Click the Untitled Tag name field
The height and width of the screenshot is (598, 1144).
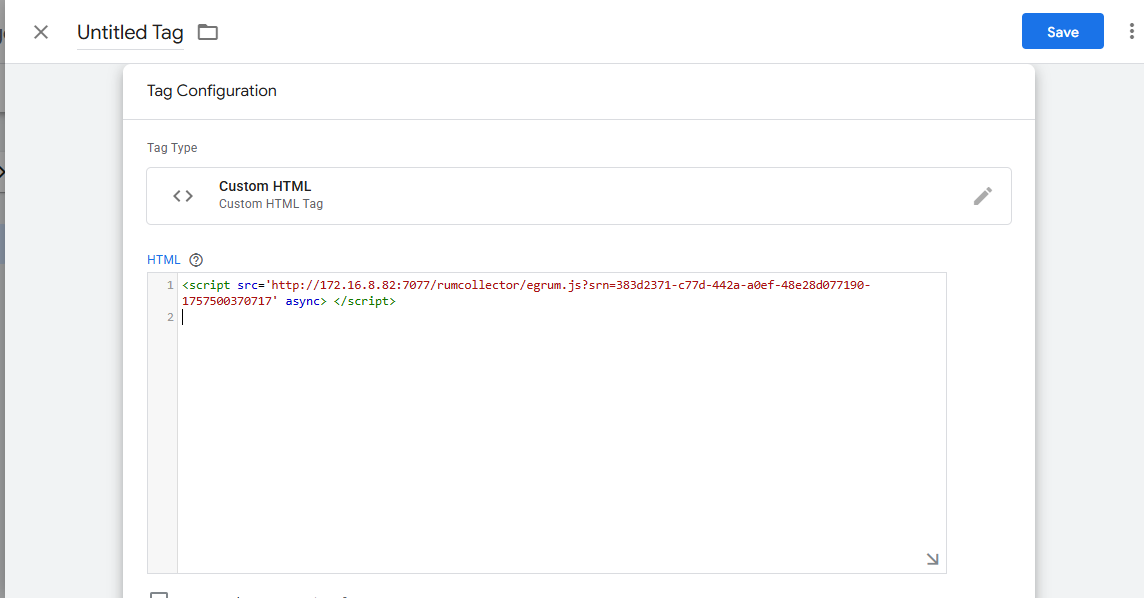click(x=130, y=32)
